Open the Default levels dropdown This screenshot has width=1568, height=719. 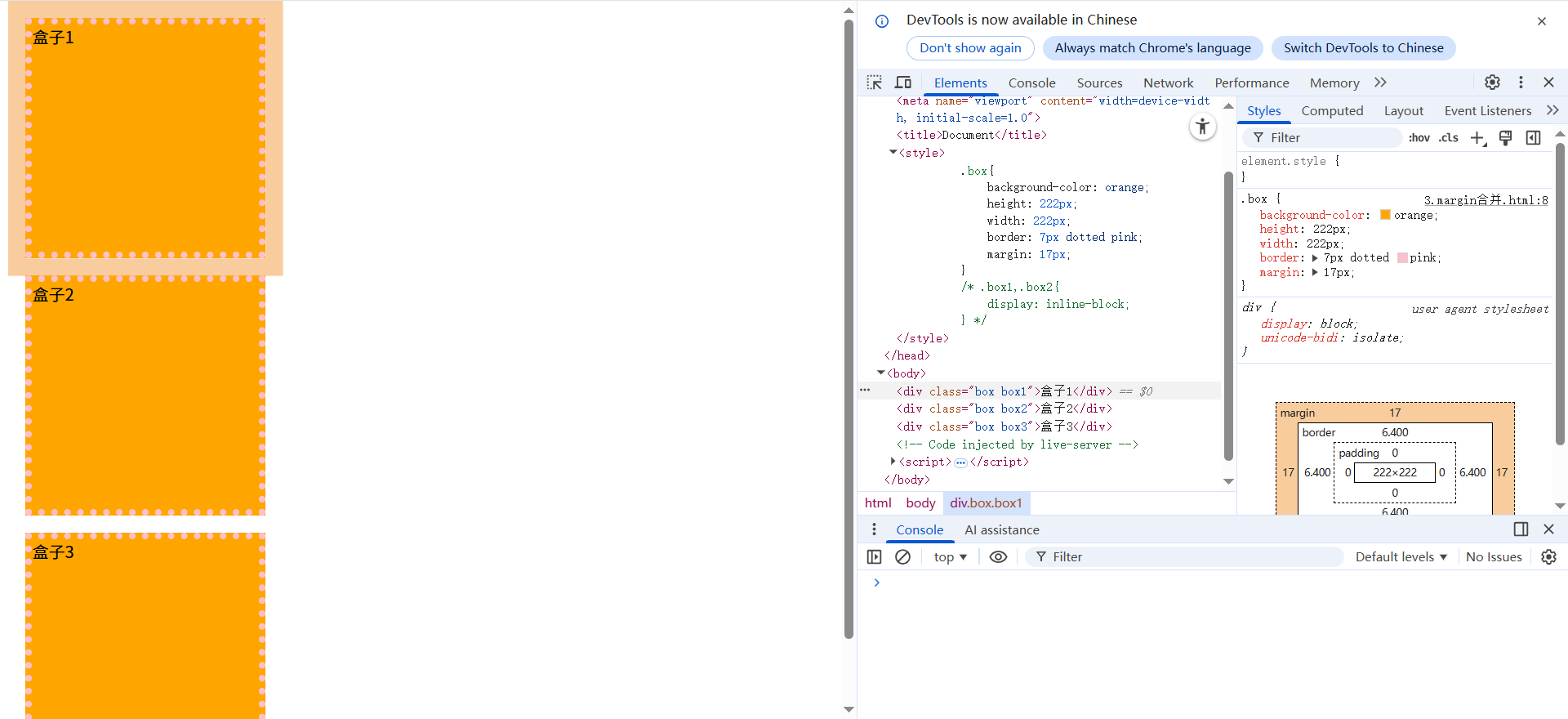[1401, 557]
